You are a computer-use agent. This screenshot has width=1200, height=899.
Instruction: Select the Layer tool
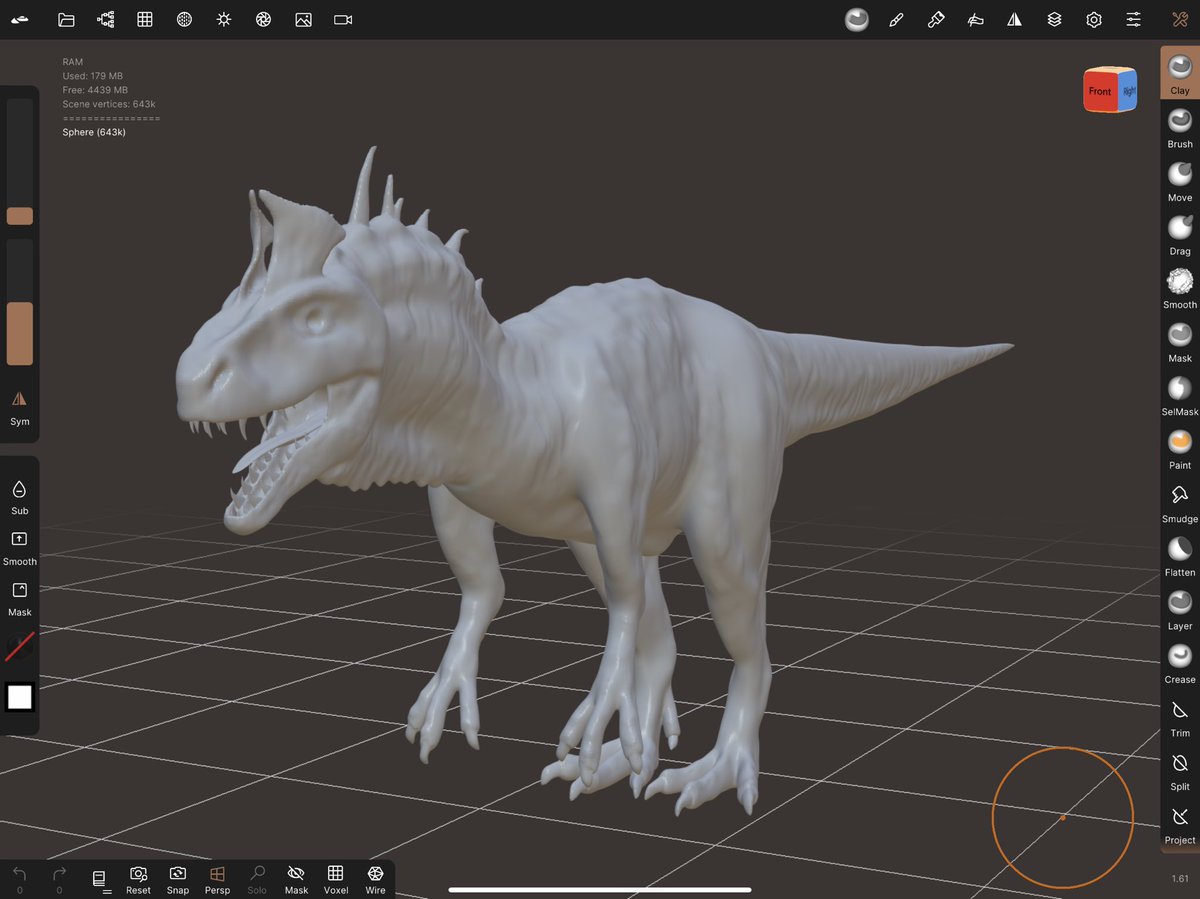coord(1180,609)
